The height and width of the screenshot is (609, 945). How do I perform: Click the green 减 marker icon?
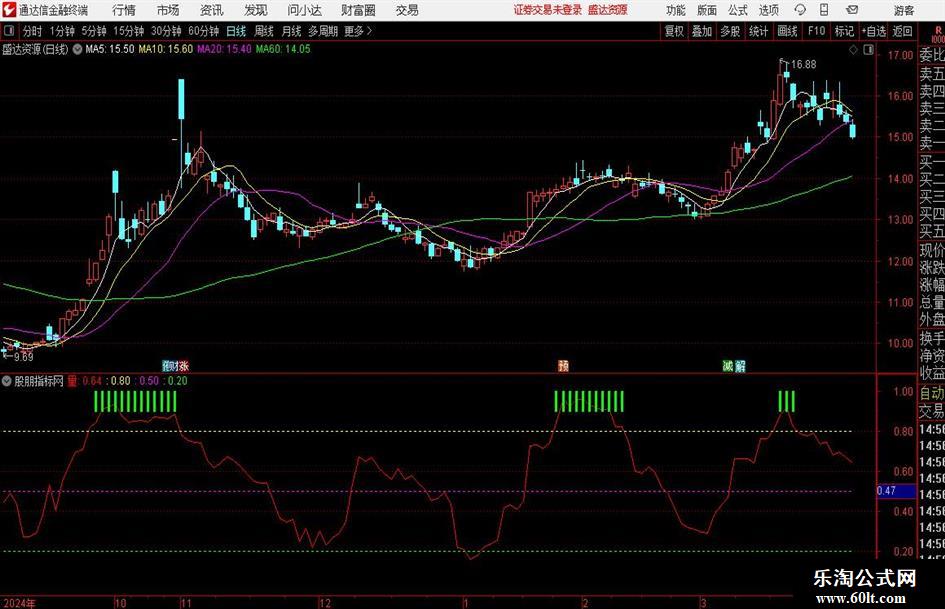coord(728,365)
